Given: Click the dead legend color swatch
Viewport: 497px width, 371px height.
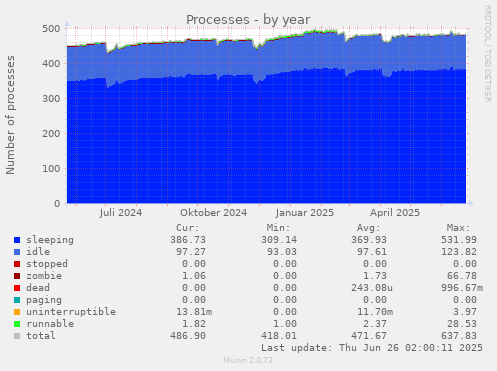Looking at the screenshot, I should pyautogui.click(x=17, y=288).
